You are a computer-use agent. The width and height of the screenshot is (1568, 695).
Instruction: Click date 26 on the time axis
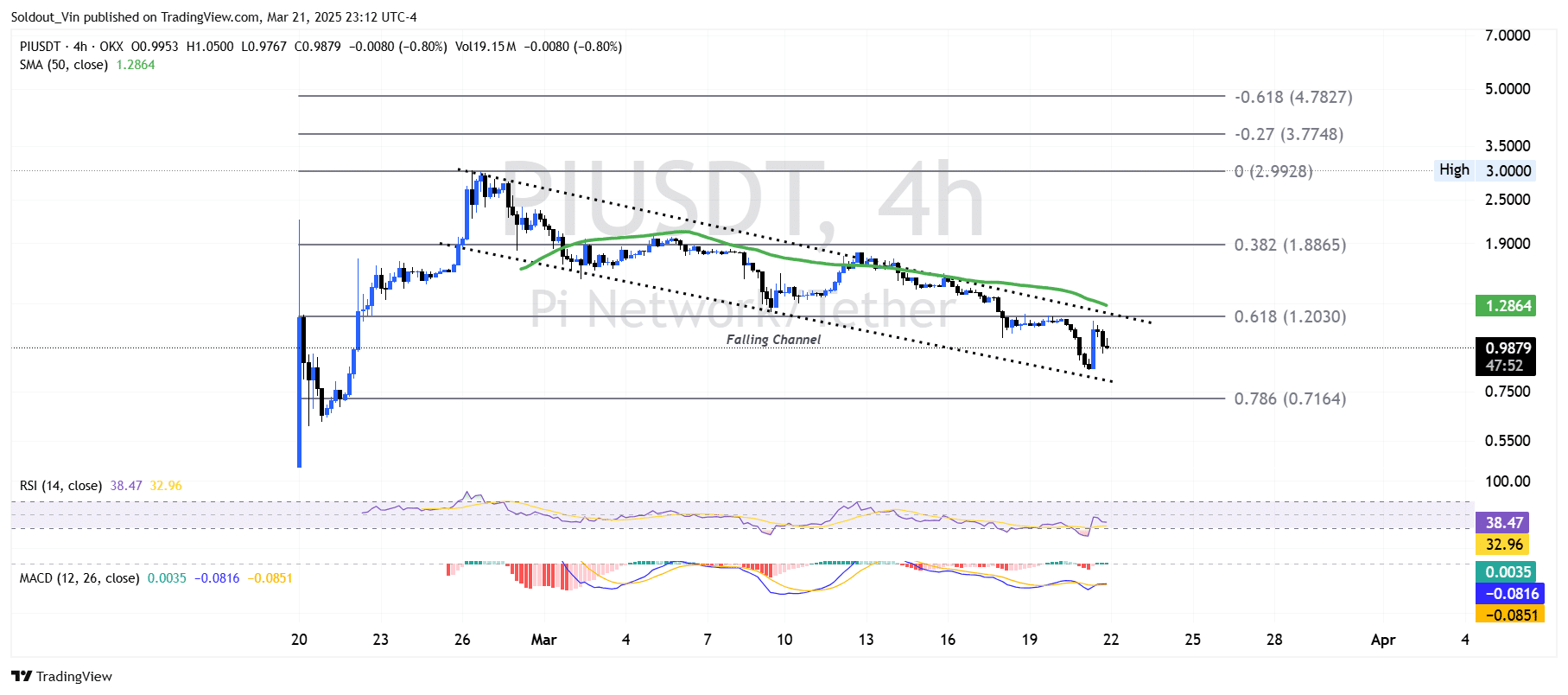point(462,640)
